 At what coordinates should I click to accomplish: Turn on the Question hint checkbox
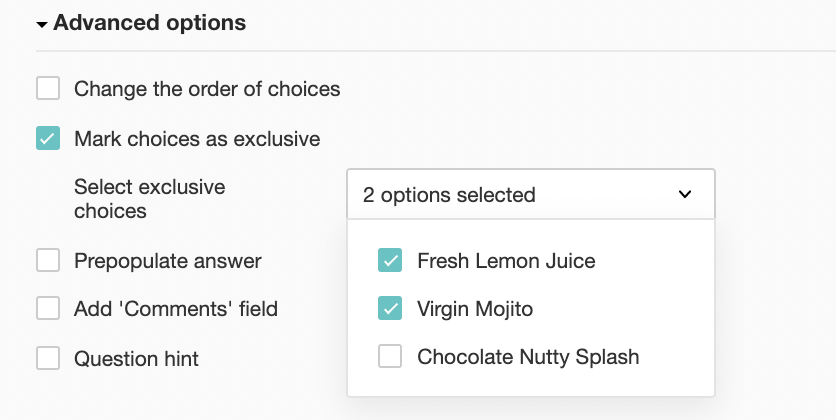tap(48, 358)
